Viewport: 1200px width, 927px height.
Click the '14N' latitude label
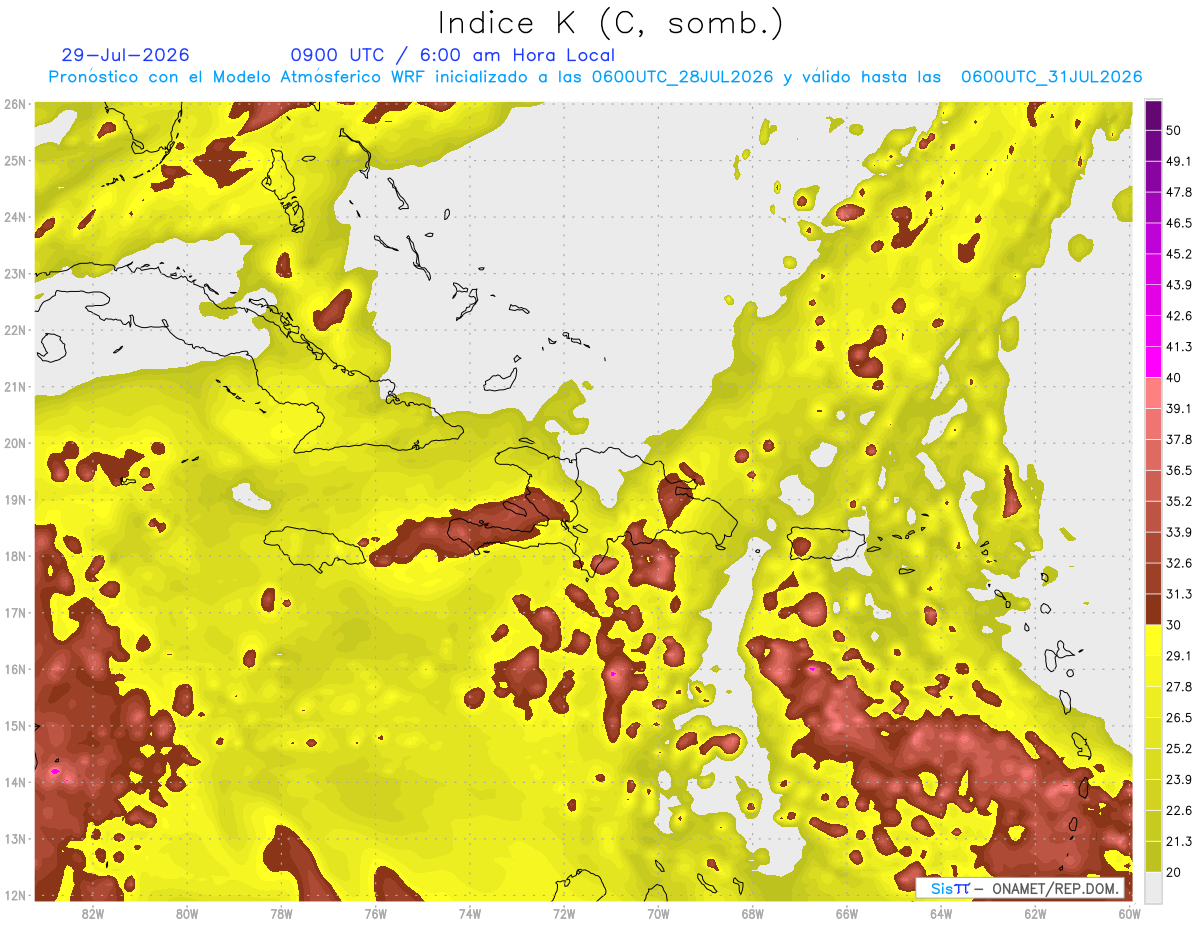point(15,782)
